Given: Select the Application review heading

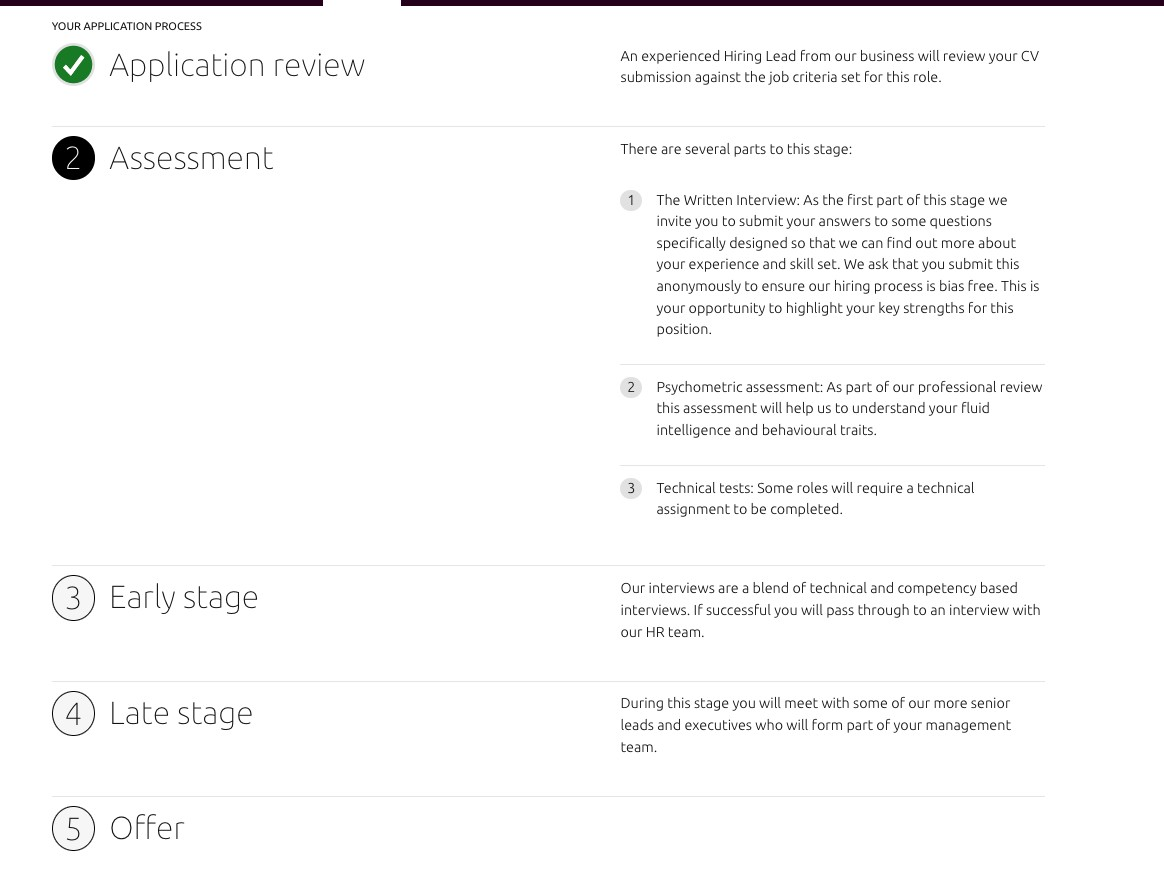Looking at the screenshot, I should click(x=237, y=65).
